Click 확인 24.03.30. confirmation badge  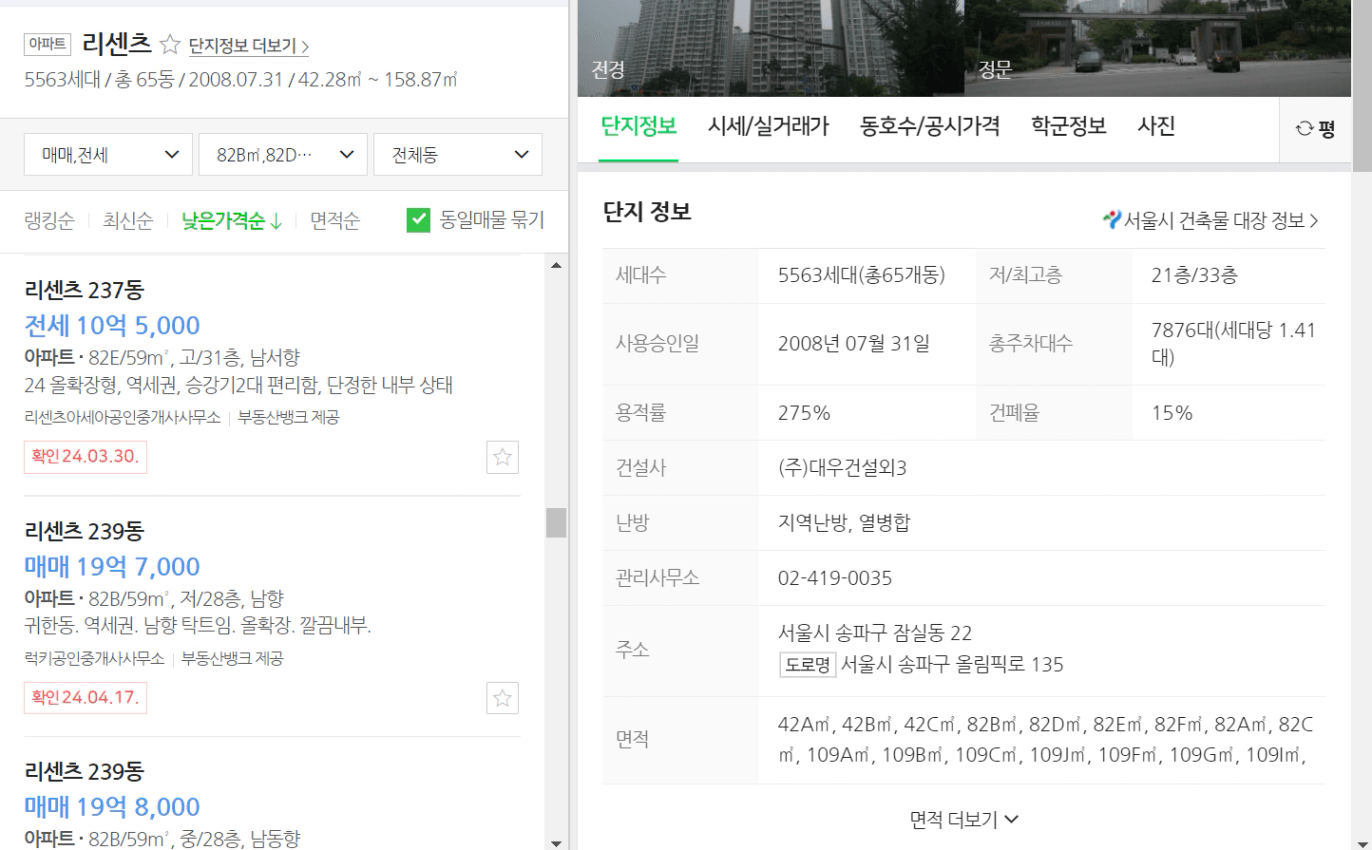pyautogui.click(x=85, y=457)
